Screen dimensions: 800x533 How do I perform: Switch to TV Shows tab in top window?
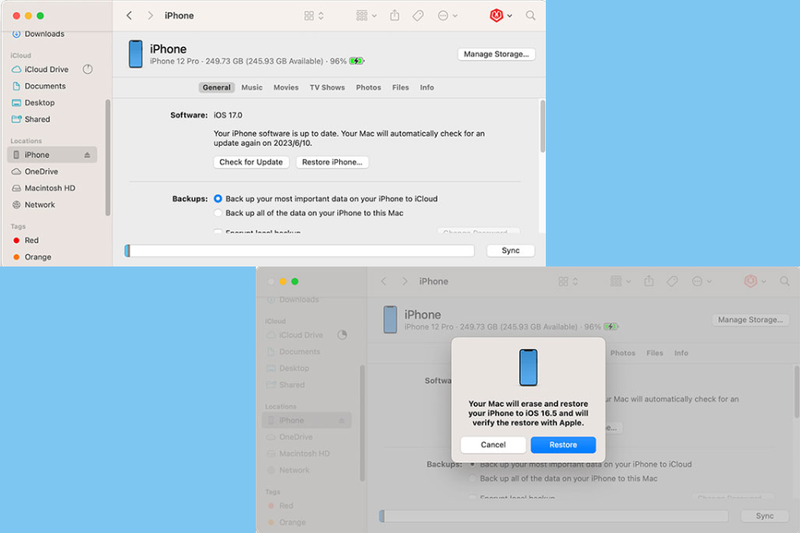coord(327,87)
